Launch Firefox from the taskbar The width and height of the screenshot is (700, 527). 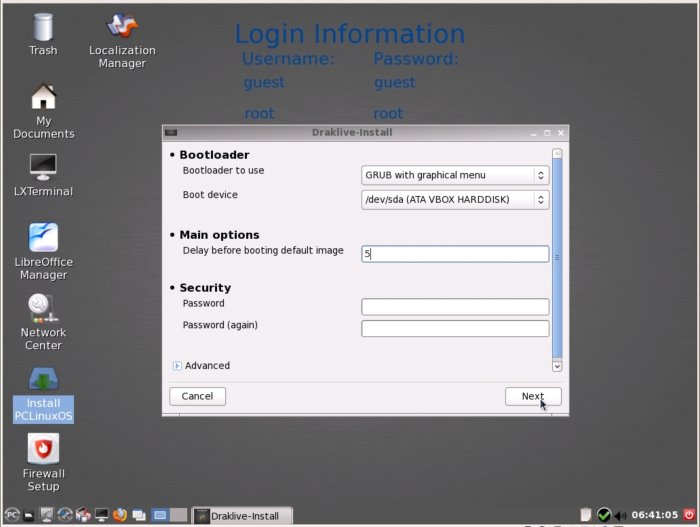[120, 516]
